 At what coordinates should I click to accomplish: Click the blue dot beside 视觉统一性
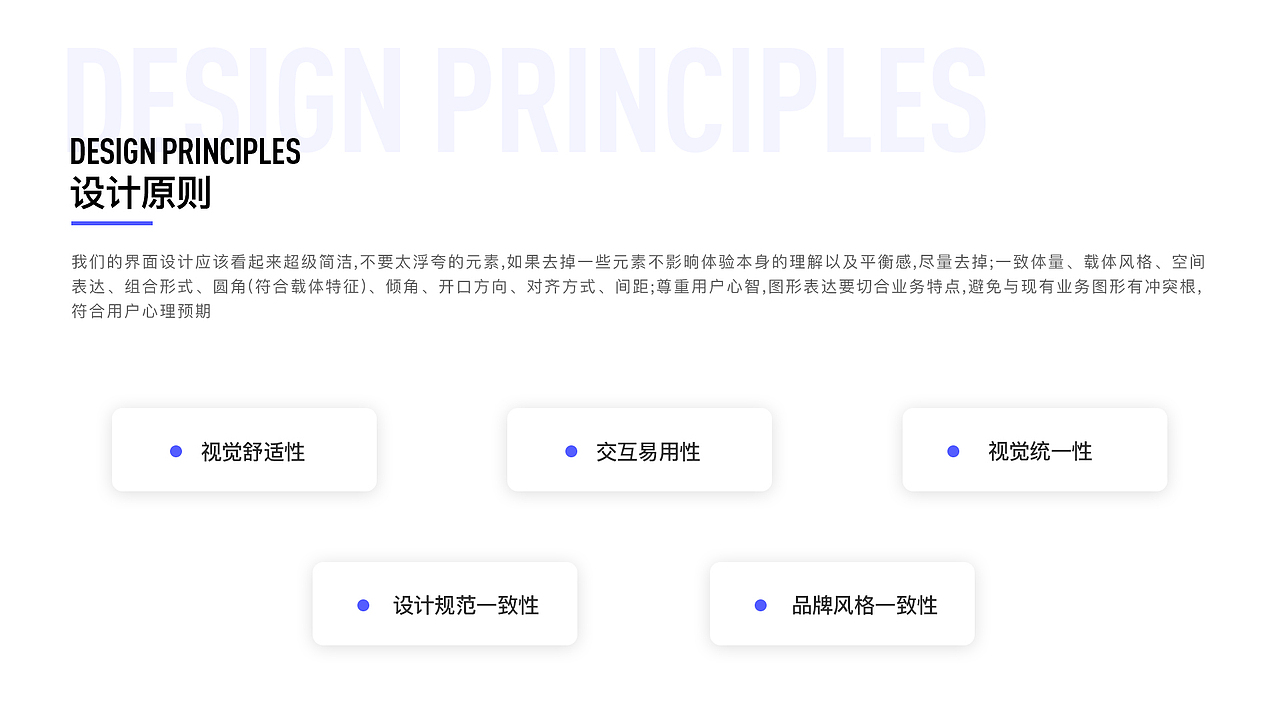click(953, 451)
